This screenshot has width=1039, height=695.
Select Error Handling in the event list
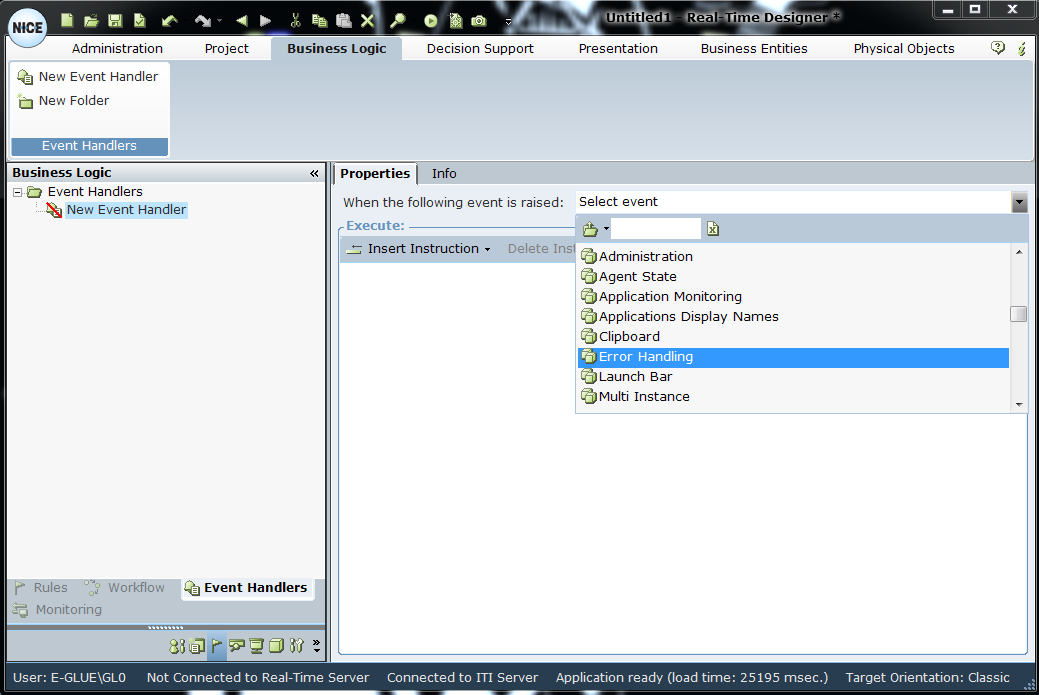click(x=645, y=357)
